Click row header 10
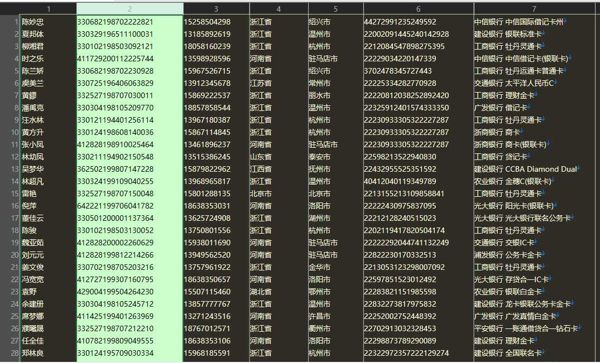Screen dimensions: 600x363 [x=10, y=132]
